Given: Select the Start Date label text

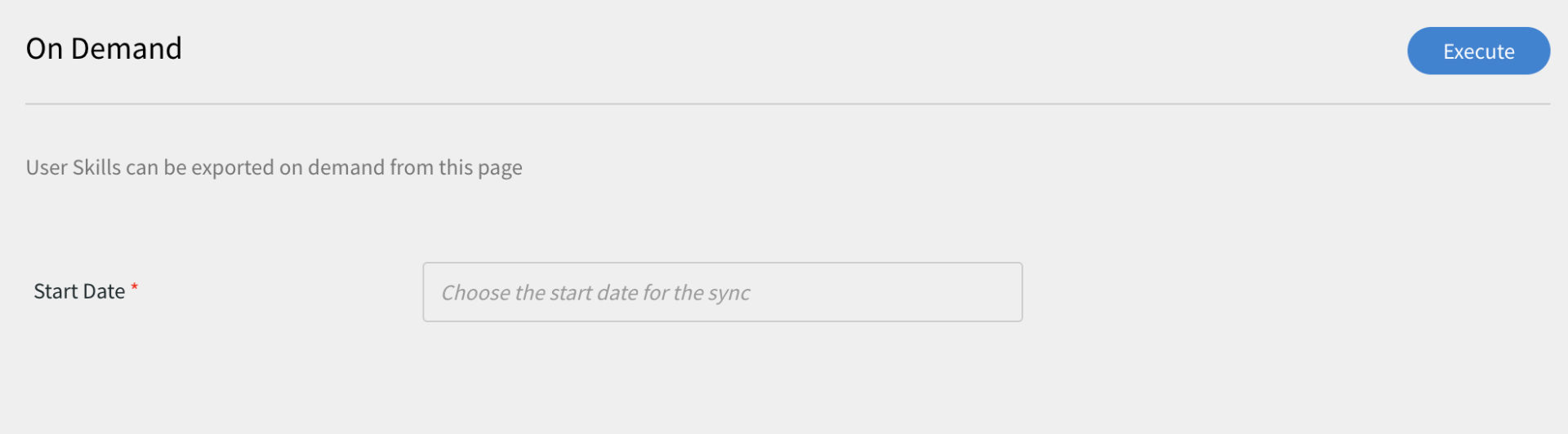Looking at the screenshot, I should [x=79, y=291].
